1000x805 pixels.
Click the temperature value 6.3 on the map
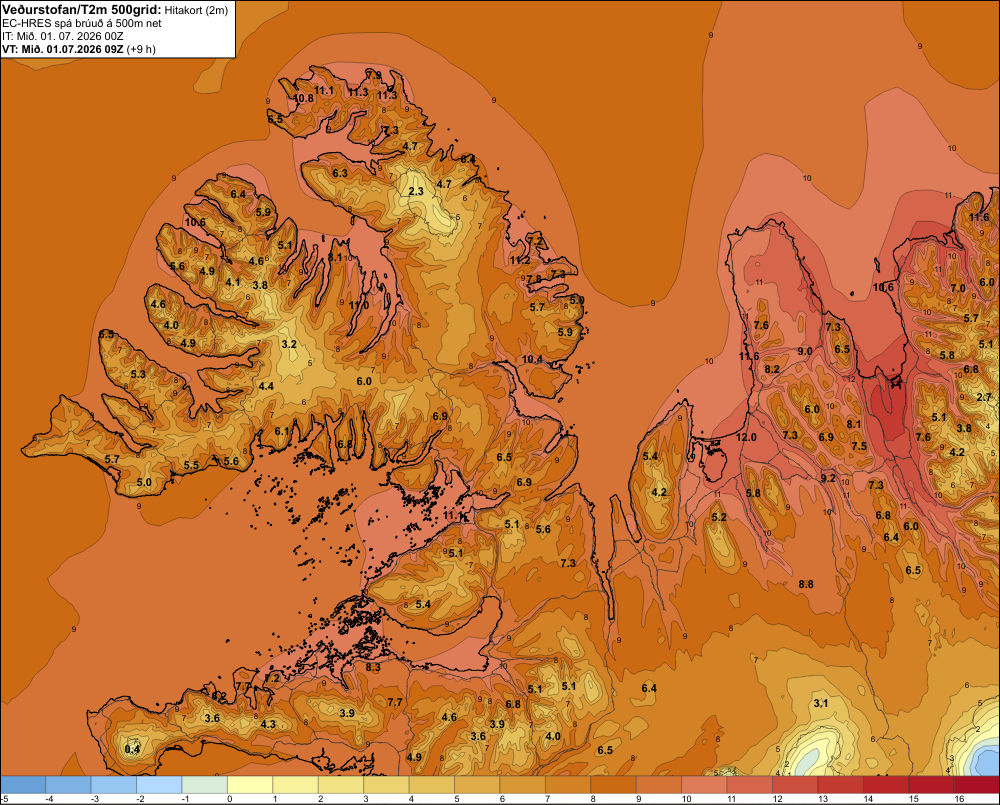click(340, 173)
